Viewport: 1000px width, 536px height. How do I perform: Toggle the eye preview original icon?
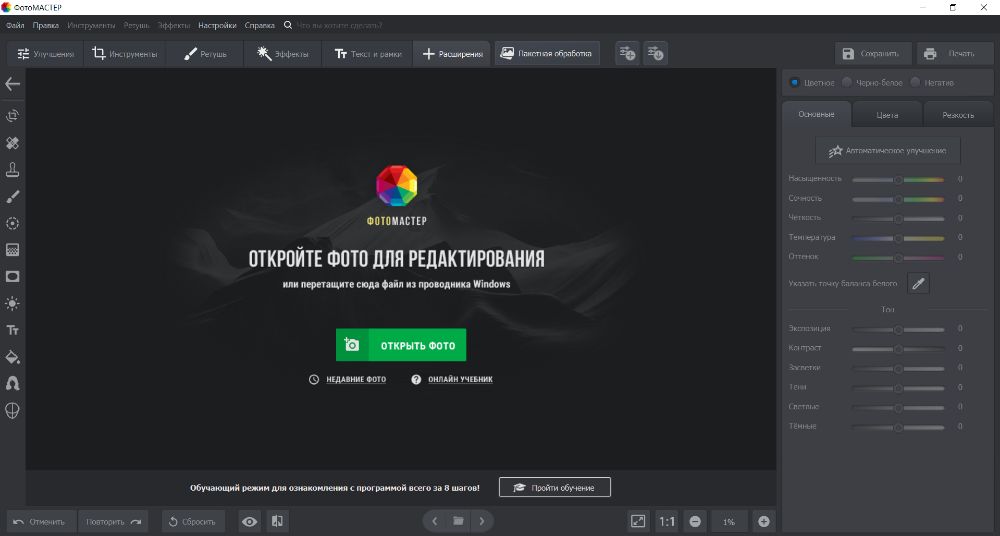[249, 521]
